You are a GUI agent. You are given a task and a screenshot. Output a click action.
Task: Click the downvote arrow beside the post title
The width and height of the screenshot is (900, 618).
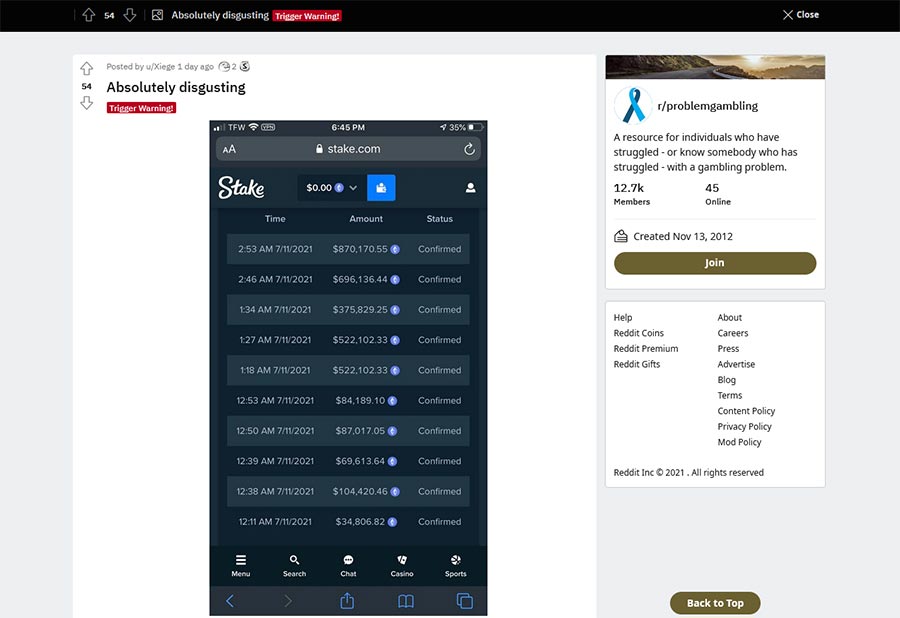click(x=87, y=103)
